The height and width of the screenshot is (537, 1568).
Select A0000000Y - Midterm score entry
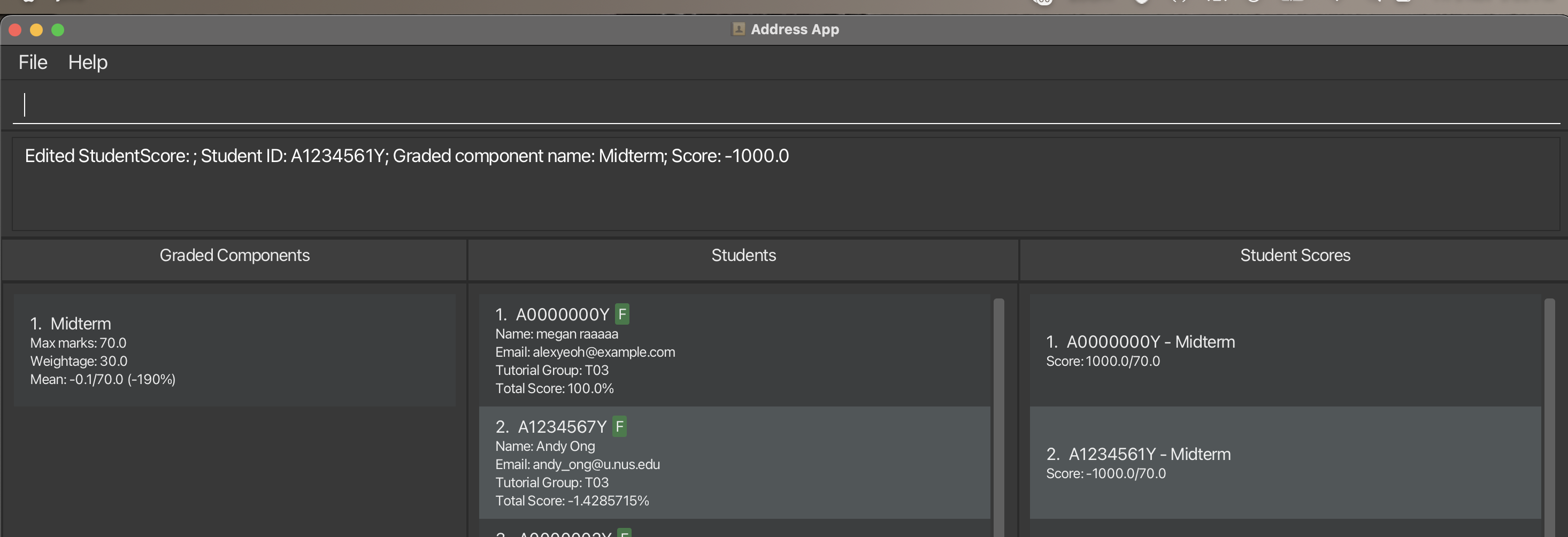click(x=1285, y=351)
